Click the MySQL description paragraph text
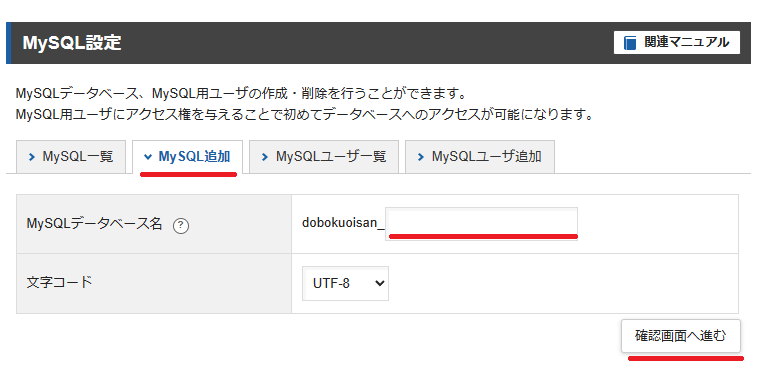 [x=304, y=104]
